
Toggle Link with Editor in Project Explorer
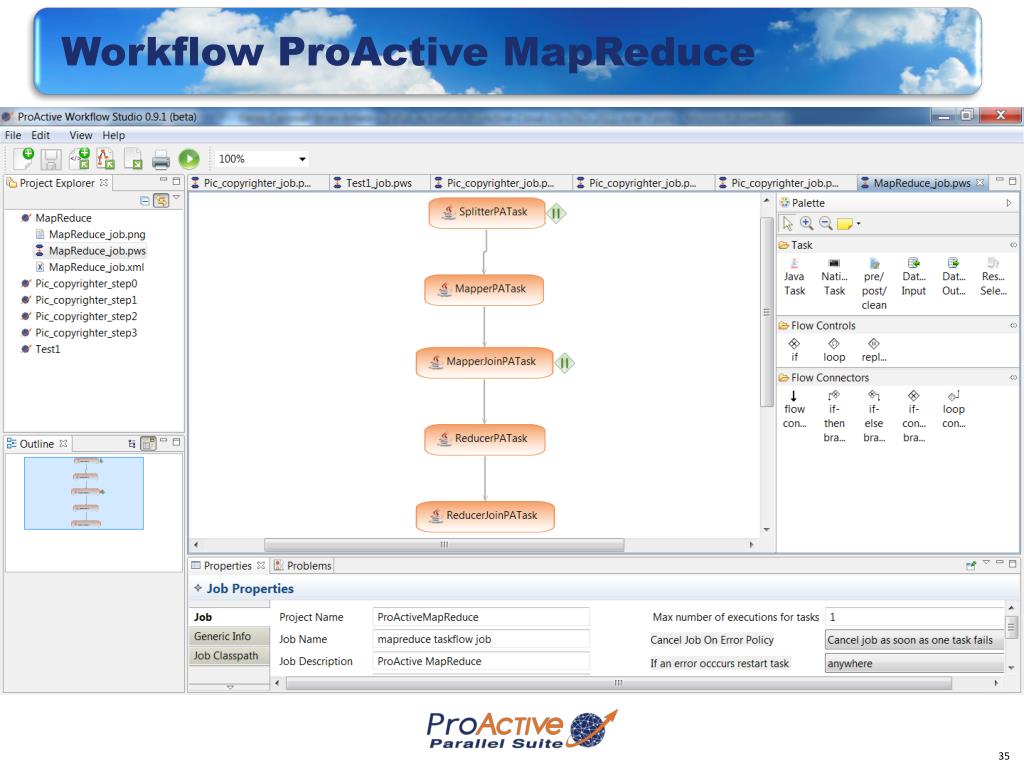[161, 200]
